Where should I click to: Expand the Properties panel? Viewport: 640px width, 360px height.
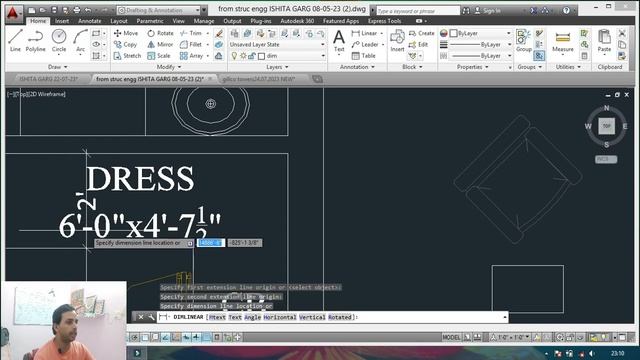(x=472, y=67)
